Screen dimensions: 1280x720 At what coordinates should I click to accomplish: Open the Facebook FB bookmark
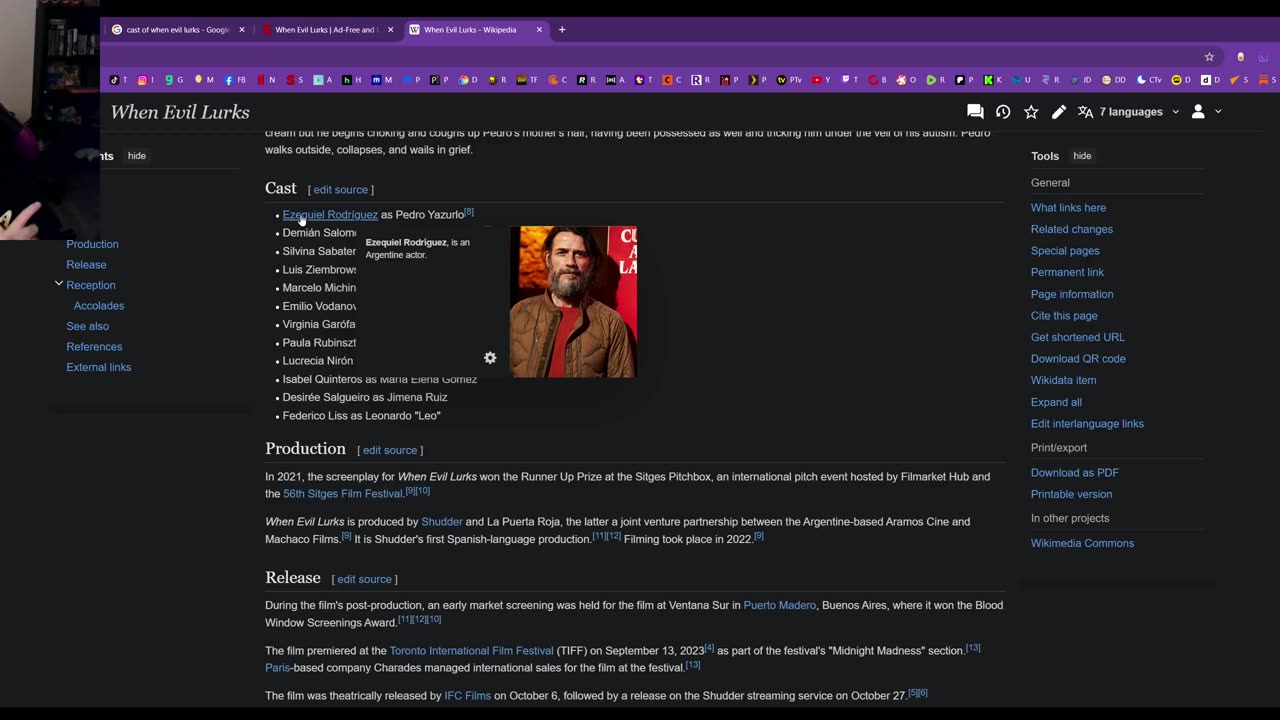(x=234, y=80)
